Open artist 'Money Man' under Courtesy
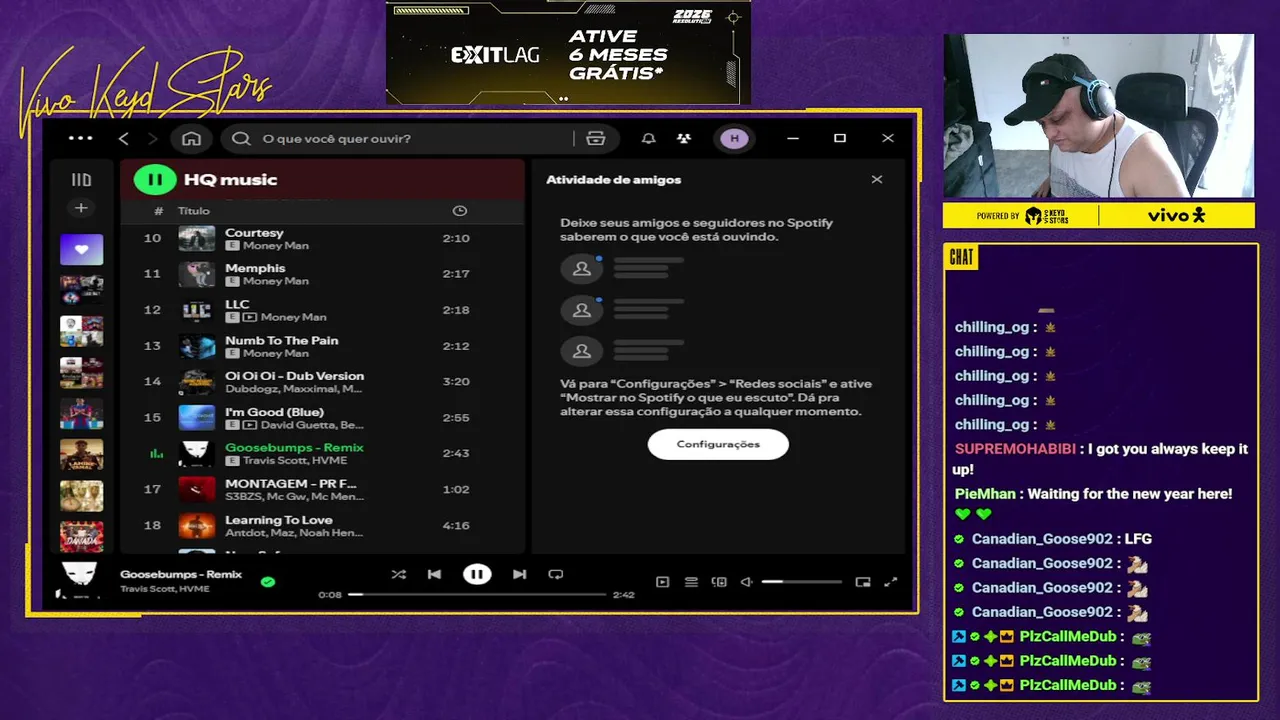Screen dimensions: 1280x720 (x=275, y=246)
